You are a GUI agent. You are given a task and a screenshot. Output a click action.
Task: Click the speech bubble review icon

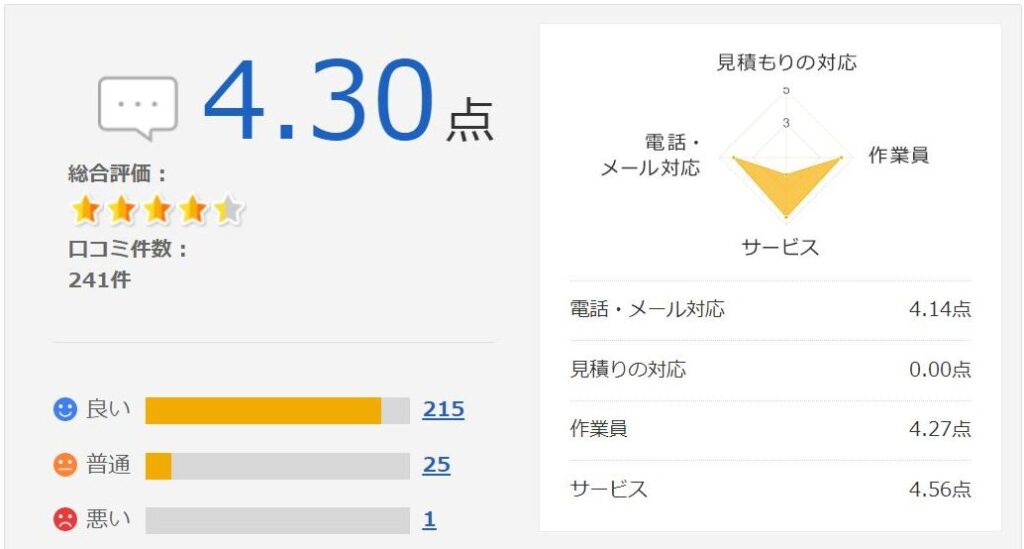coord(138,108)
